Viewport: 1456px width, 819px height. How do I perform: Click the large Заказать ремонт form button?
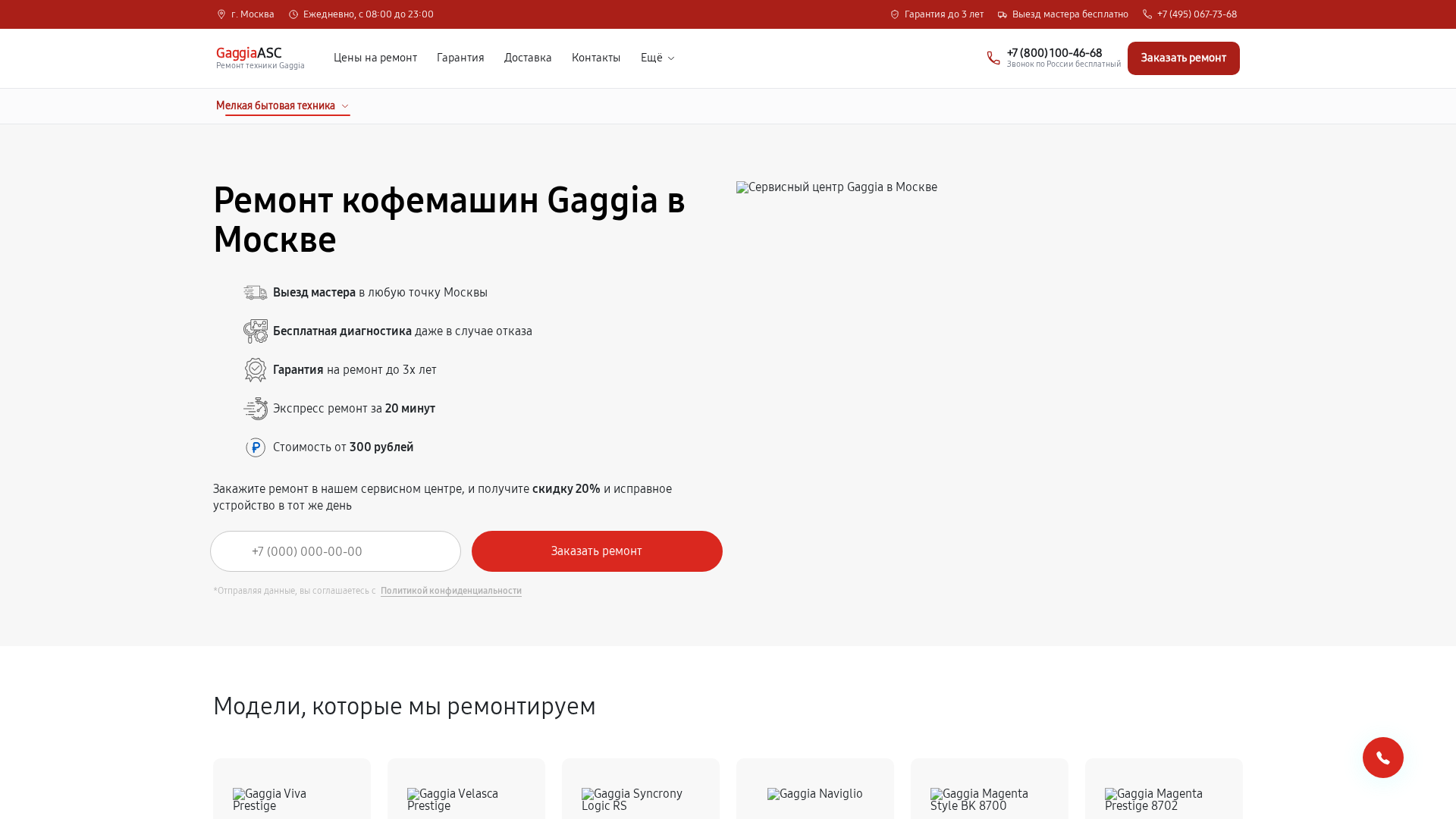[x=597, y=551]
